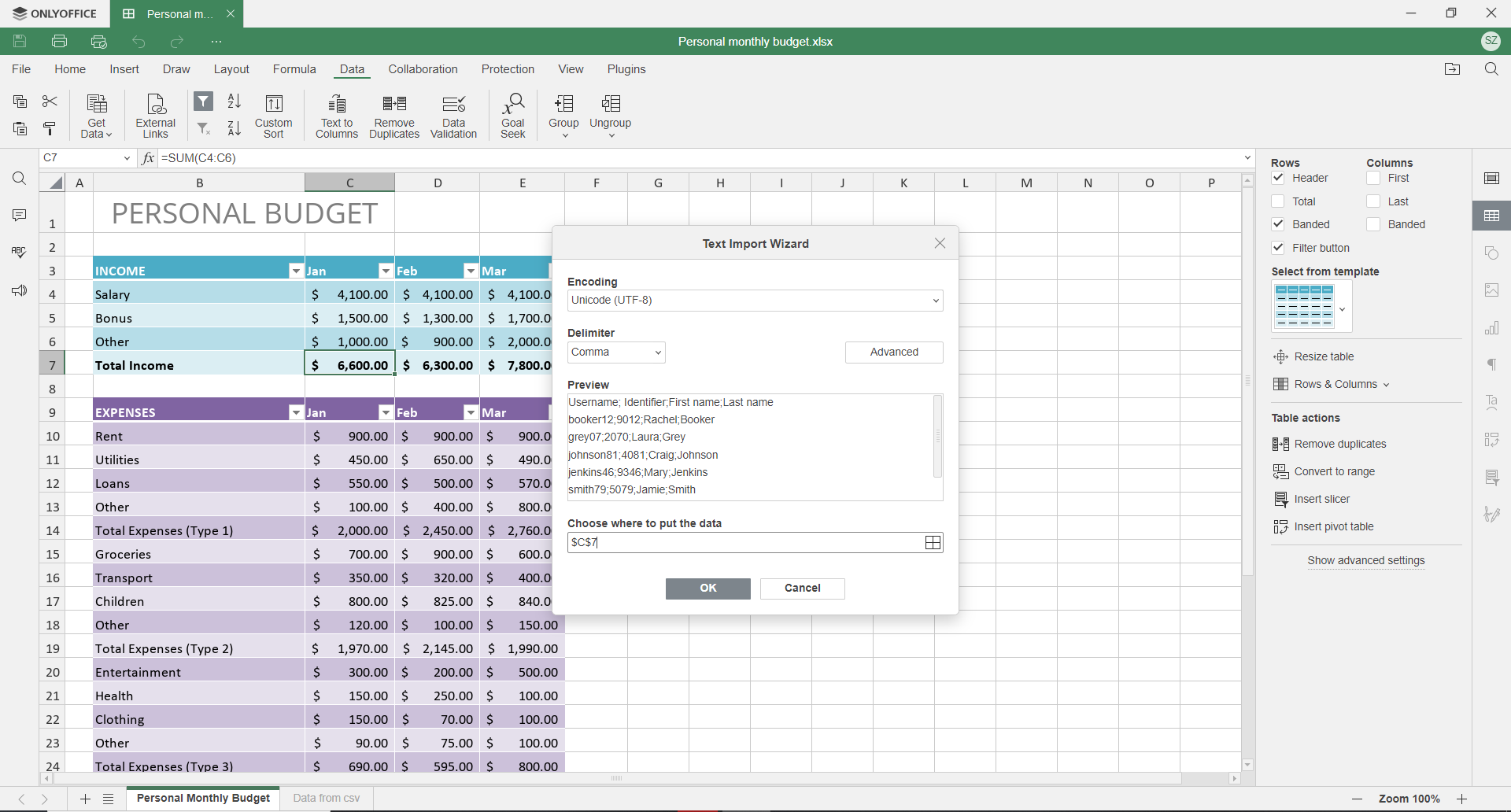Click the preview box scrollbar
This screenshot has width=1511, height=812.
[x=937, y=437]
